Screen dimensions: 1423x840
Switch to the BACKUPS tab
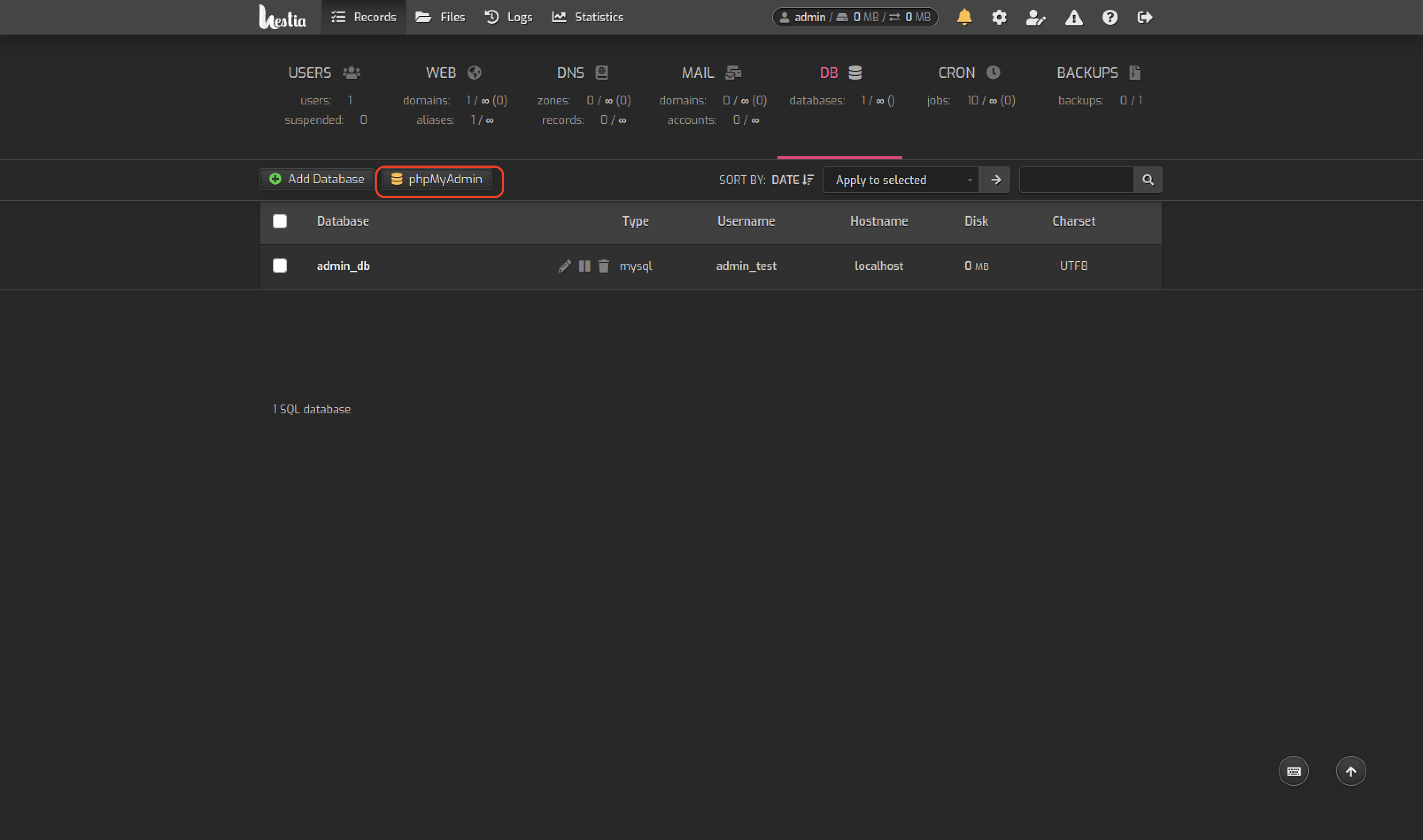click(1098, 73)
